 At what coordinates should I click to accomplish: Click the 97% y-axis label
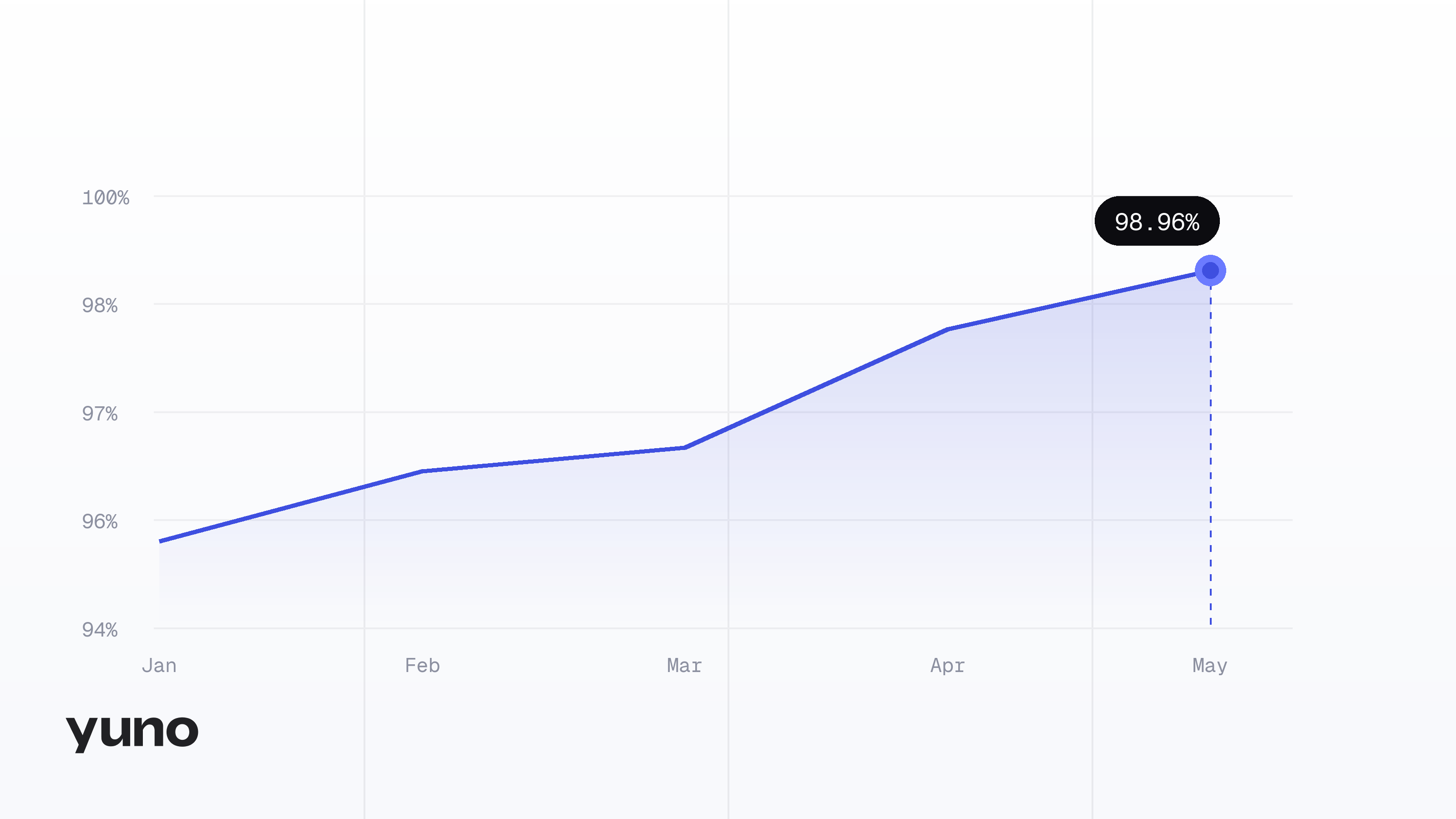(x=100, y=414)
